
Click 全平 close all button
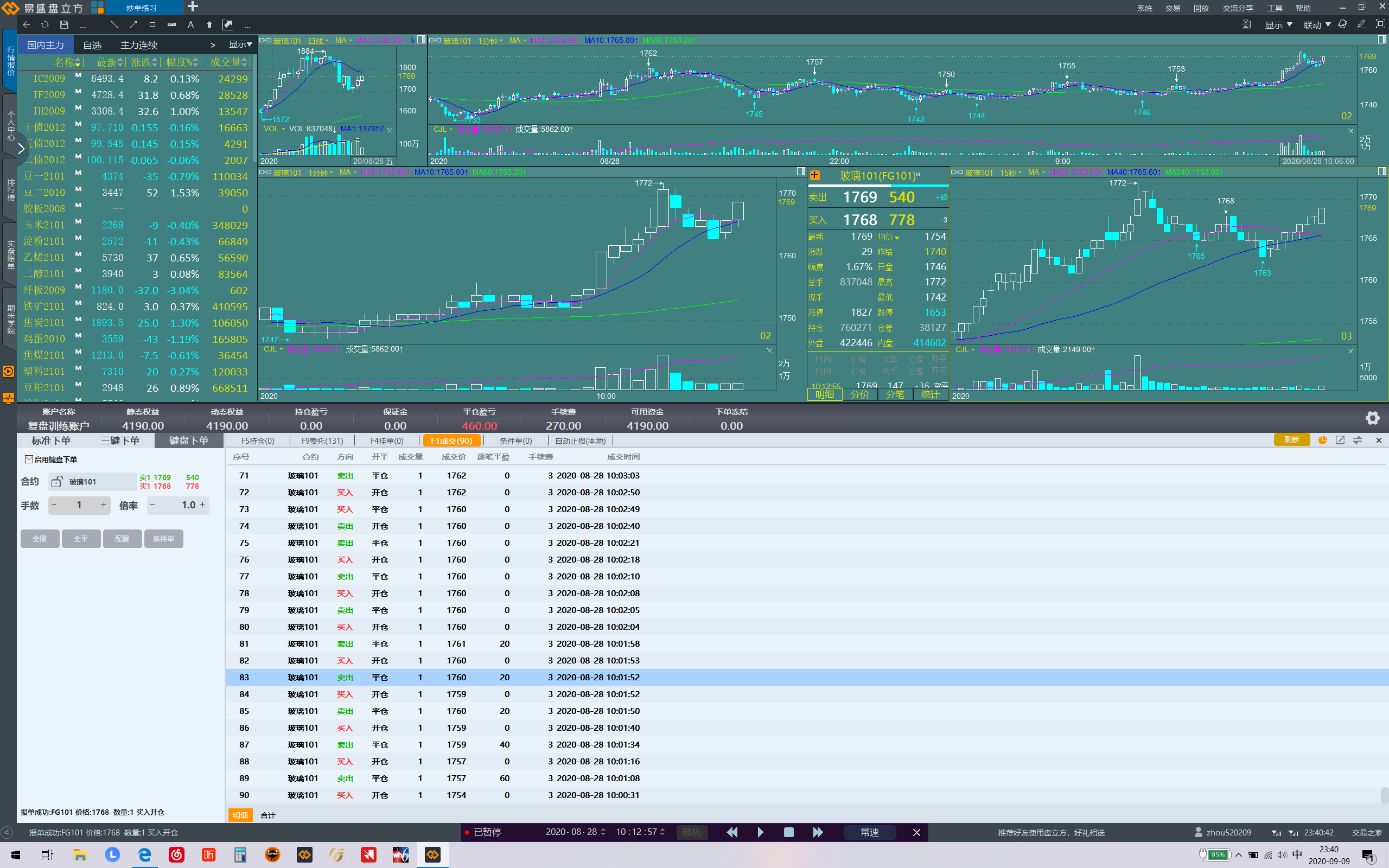click(x=81, y=539)
